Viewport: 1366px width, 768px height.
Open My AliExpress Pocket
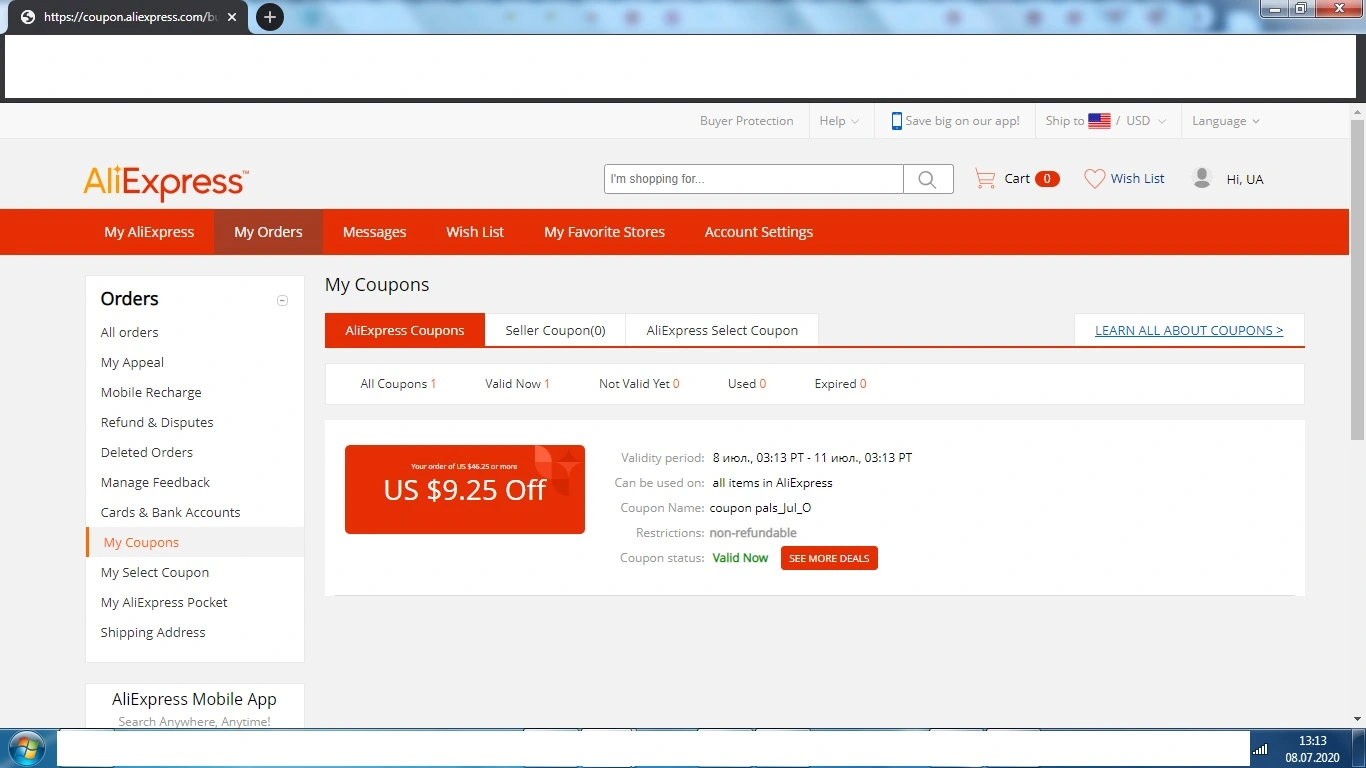pos(164,602)
